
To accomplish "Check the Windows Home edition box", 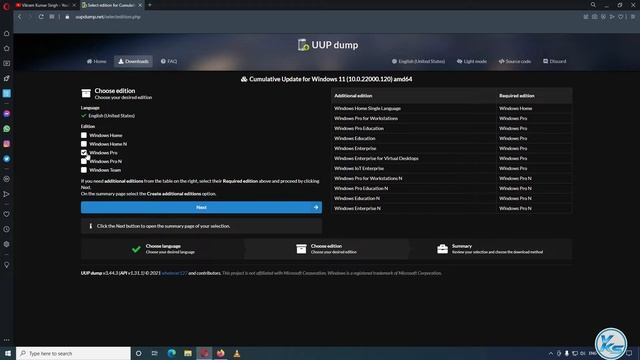I will click(x=84, y=135).
